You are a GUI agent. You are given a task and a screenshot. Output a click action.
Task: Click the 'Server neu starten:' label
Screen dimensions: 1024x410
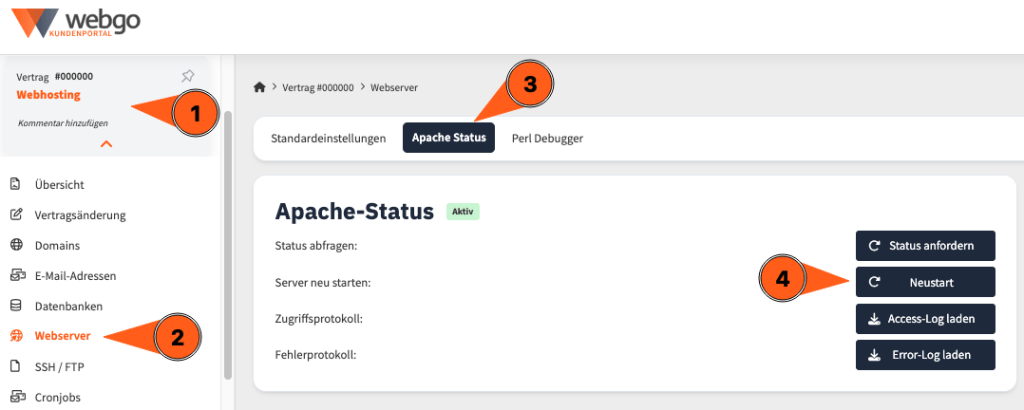coord(323,283)
